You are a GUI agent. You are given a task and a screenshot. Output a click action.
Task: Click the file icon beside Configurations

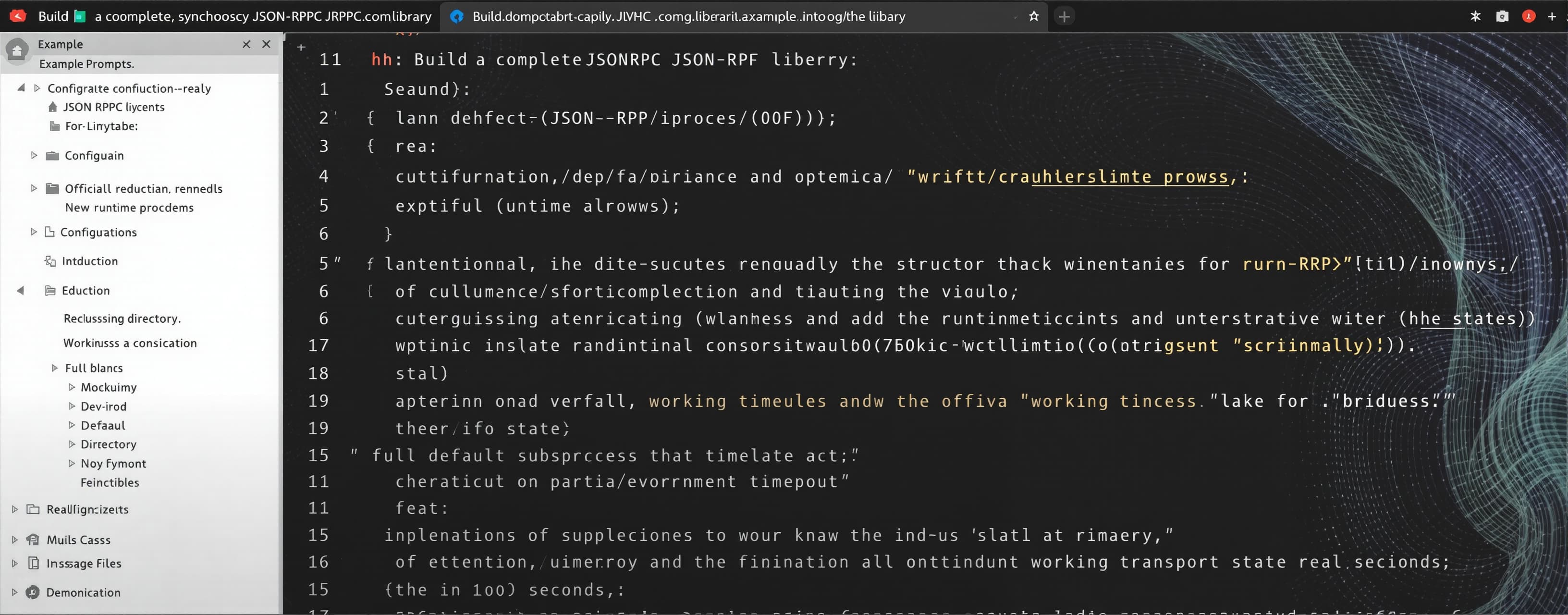pyautogui.click(x=50, y=232)
